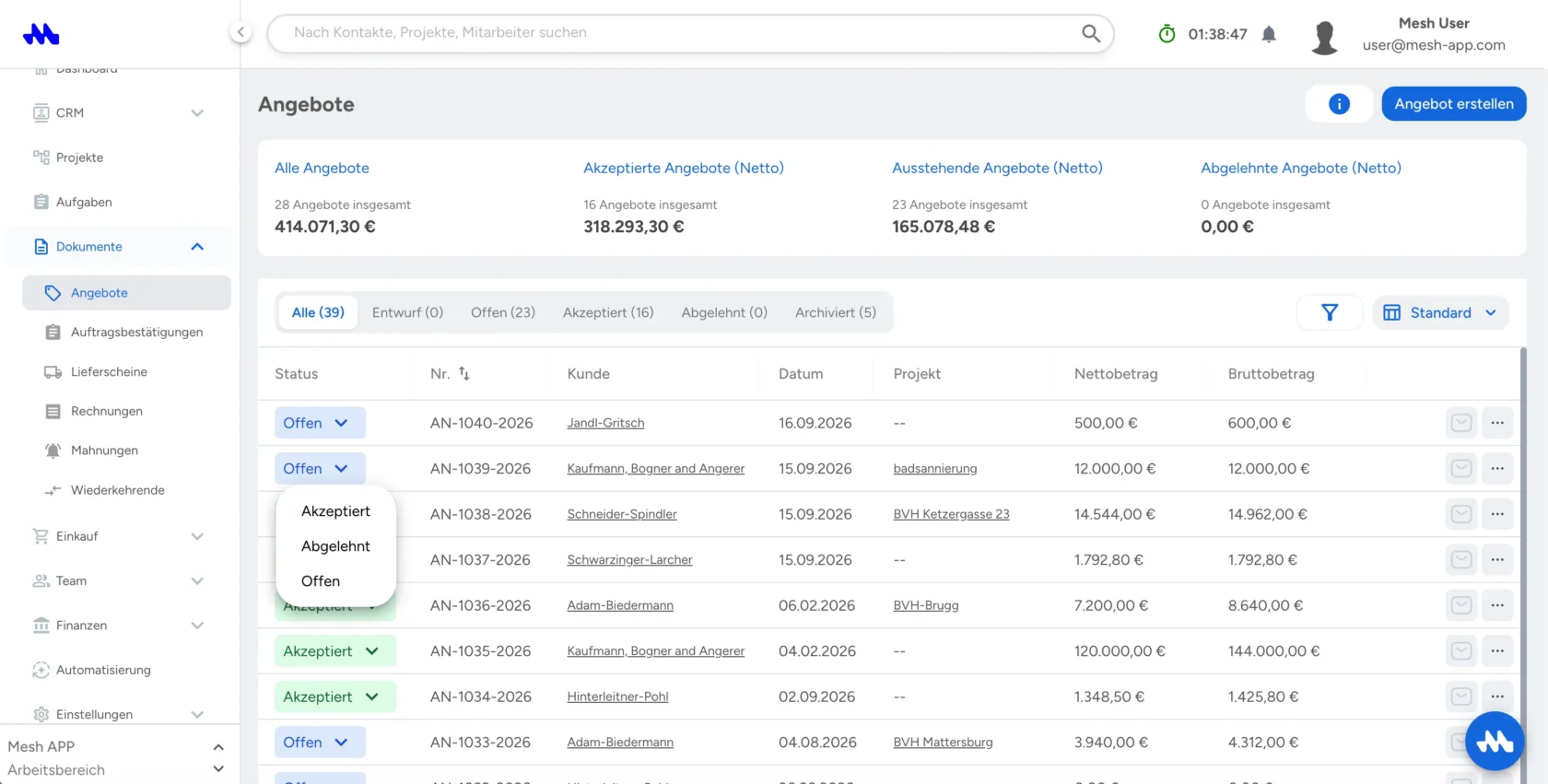Viewport: 1548px width, 784px height.
Task: Open more options for AN-1039-2026 row
Action: point(1497,468)
